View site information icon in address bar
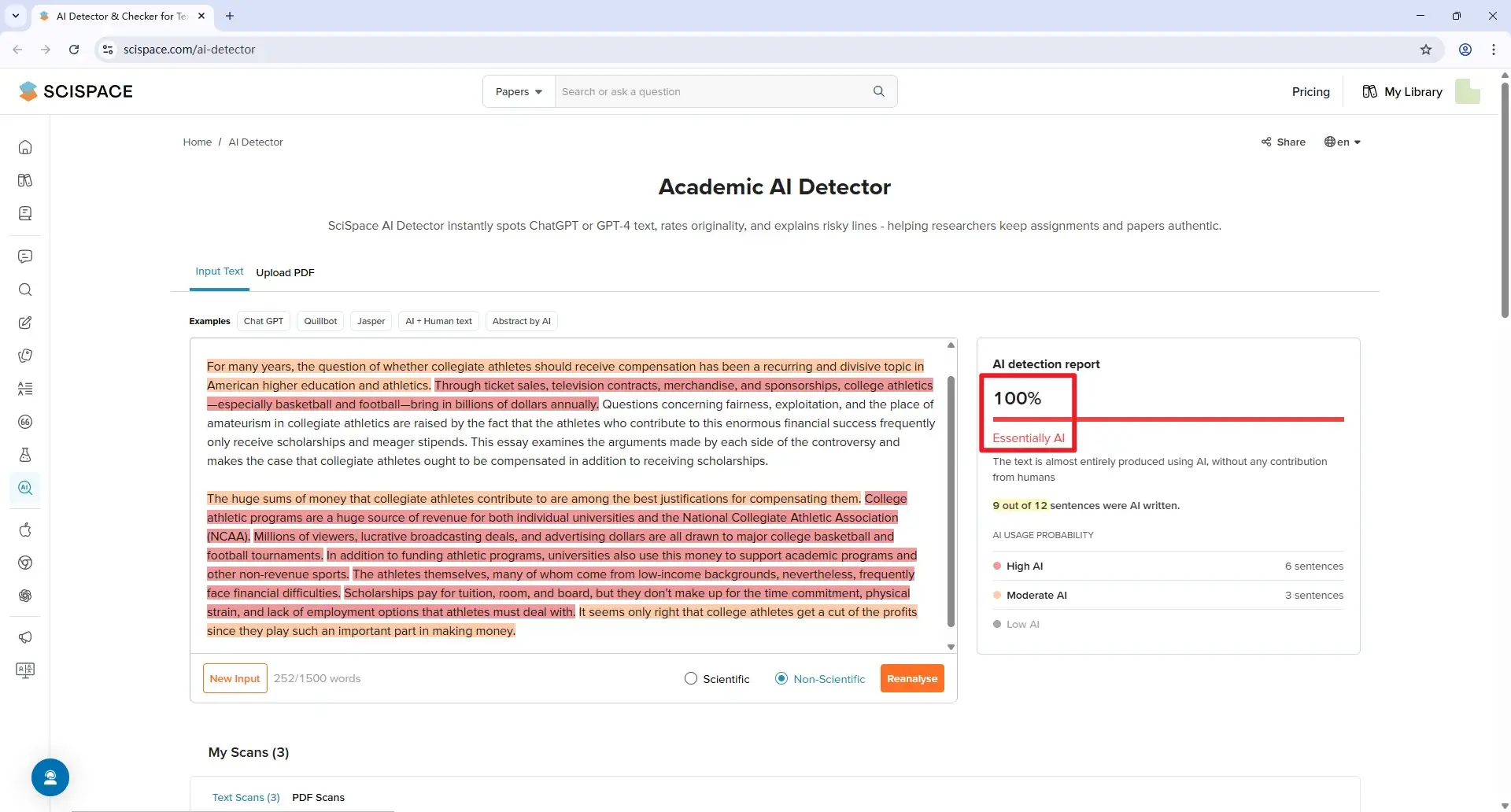1511x812 pixels. point(108,50)
